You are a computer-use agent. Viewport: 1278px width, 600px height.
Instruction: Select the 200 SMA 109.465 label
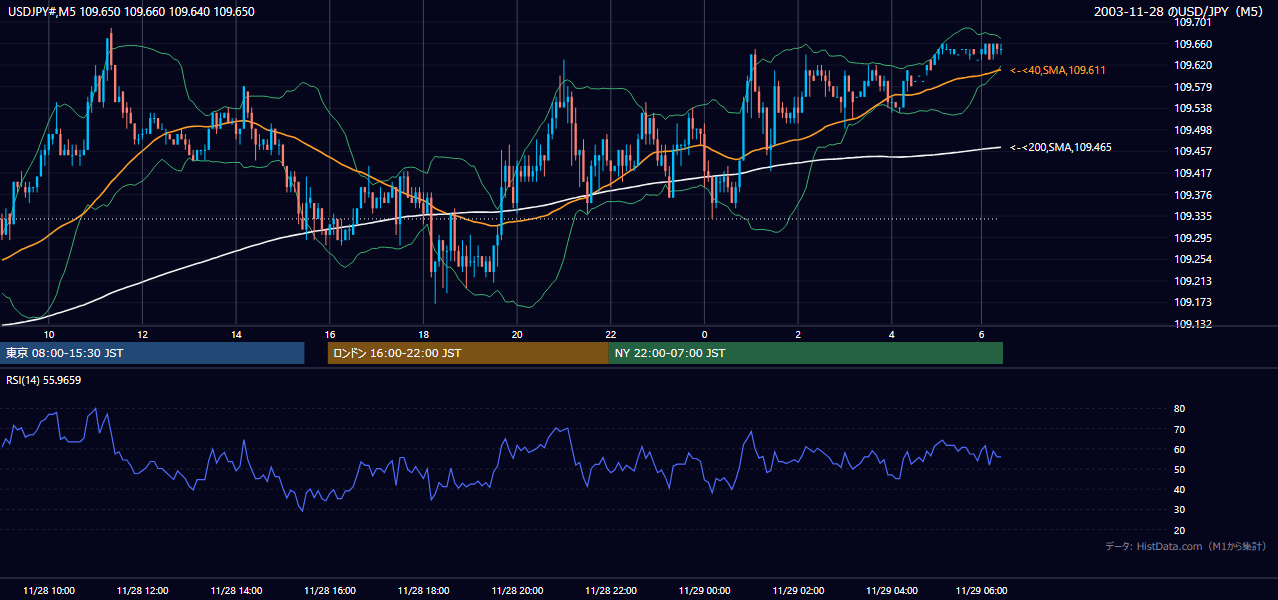tap(1061, 147)
